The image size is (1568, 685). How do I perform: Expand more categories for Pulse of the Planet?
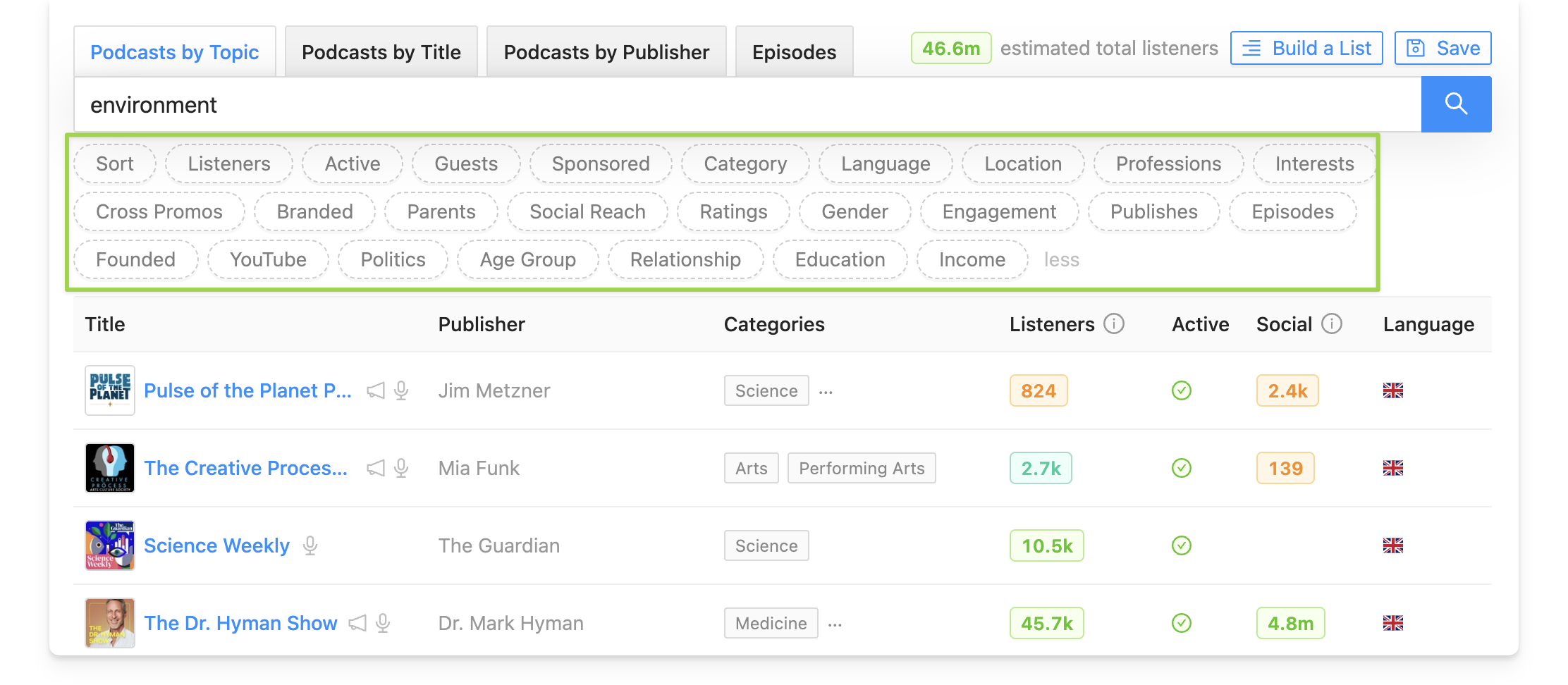826,392
